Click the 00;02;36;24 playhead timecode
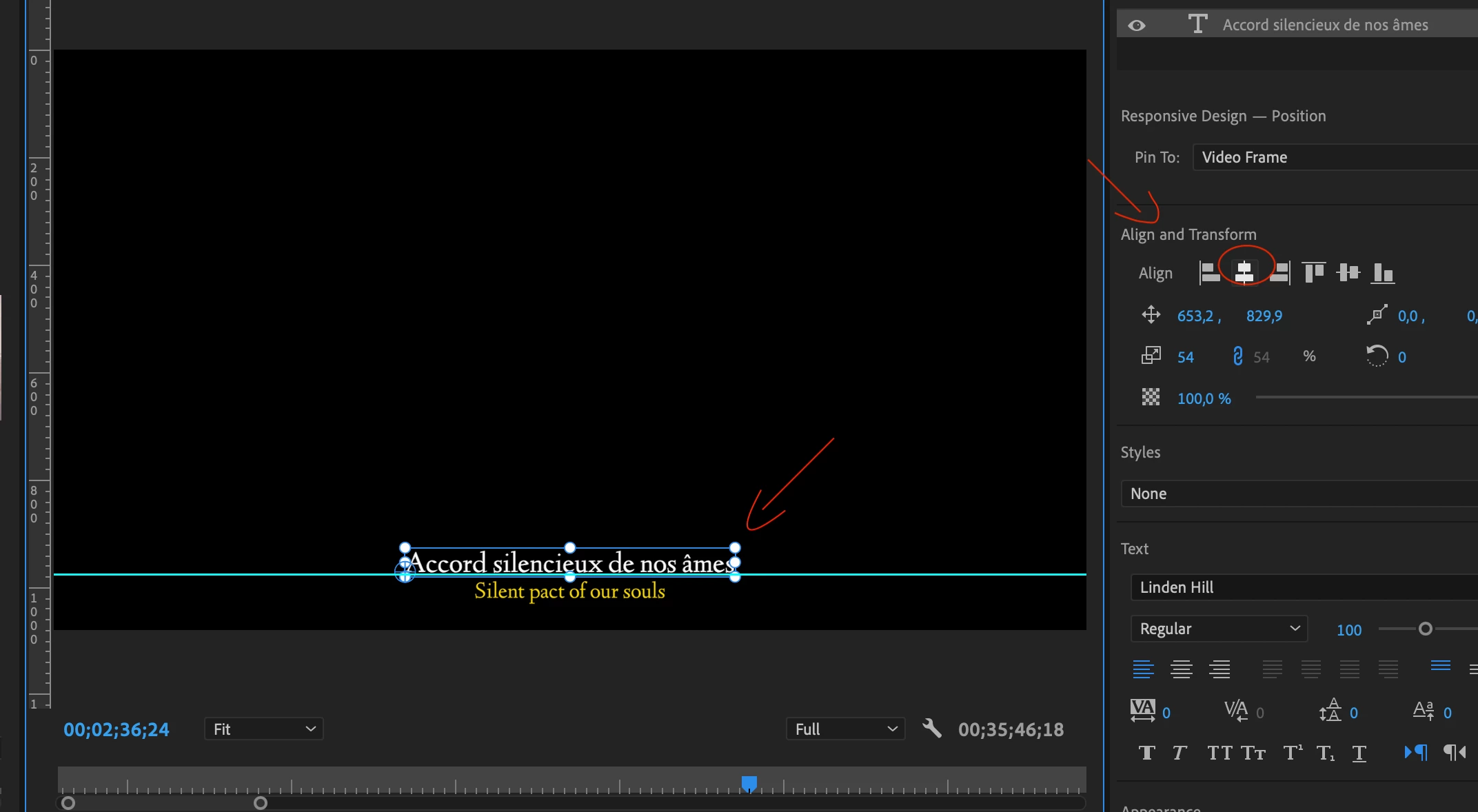This screenshot has height=812, width=1478. tap(117, 729)
